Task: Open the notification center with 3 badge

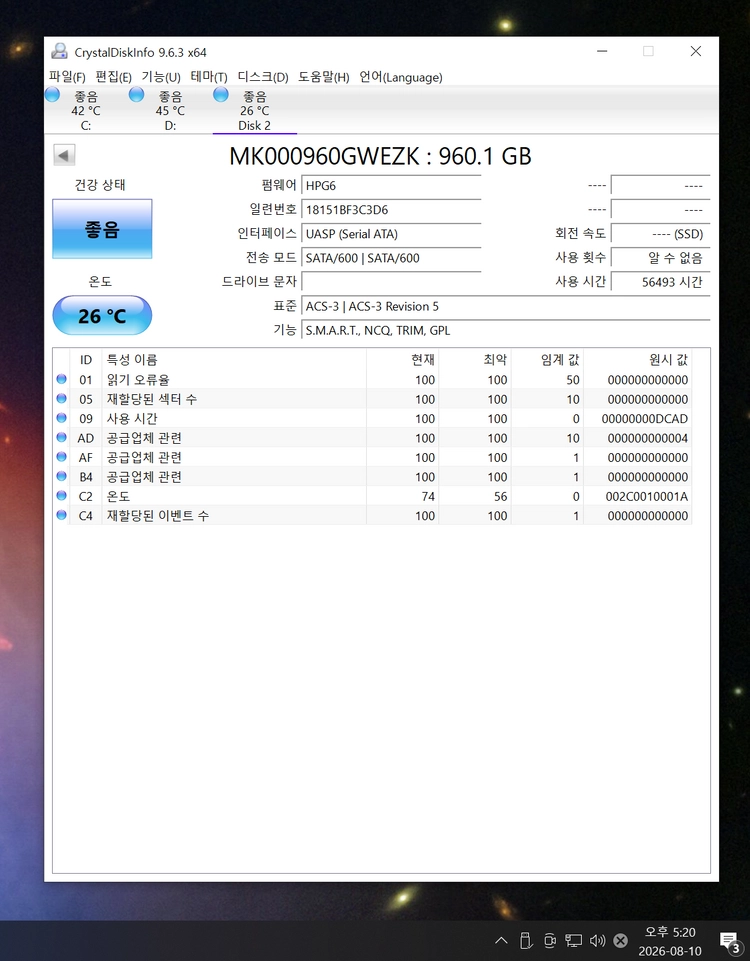Action: (729, 941)
